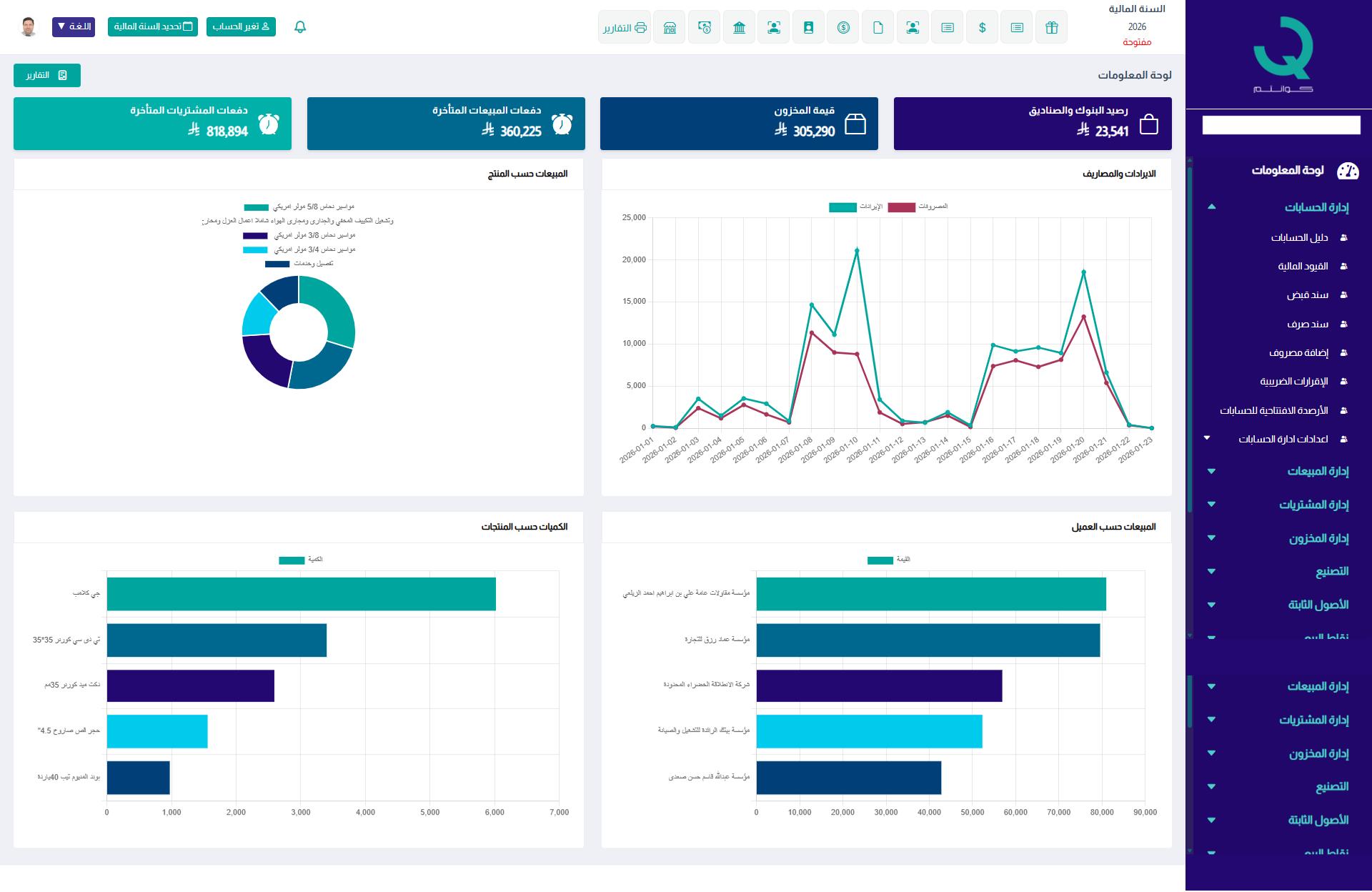The width and height of the screenshot is (1372, 892).
Task: Click the cash money bills icon
Action: pyautogui.click(x=705, y=28)
